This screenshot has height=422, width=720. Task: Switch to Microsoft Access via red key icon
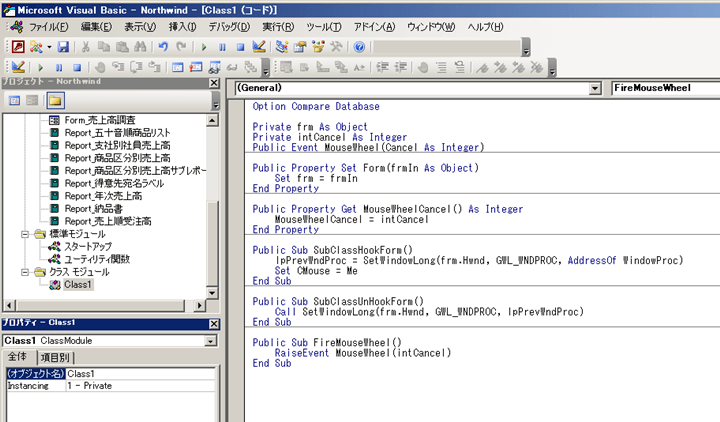pyautogui.click(x=19, y=47)
